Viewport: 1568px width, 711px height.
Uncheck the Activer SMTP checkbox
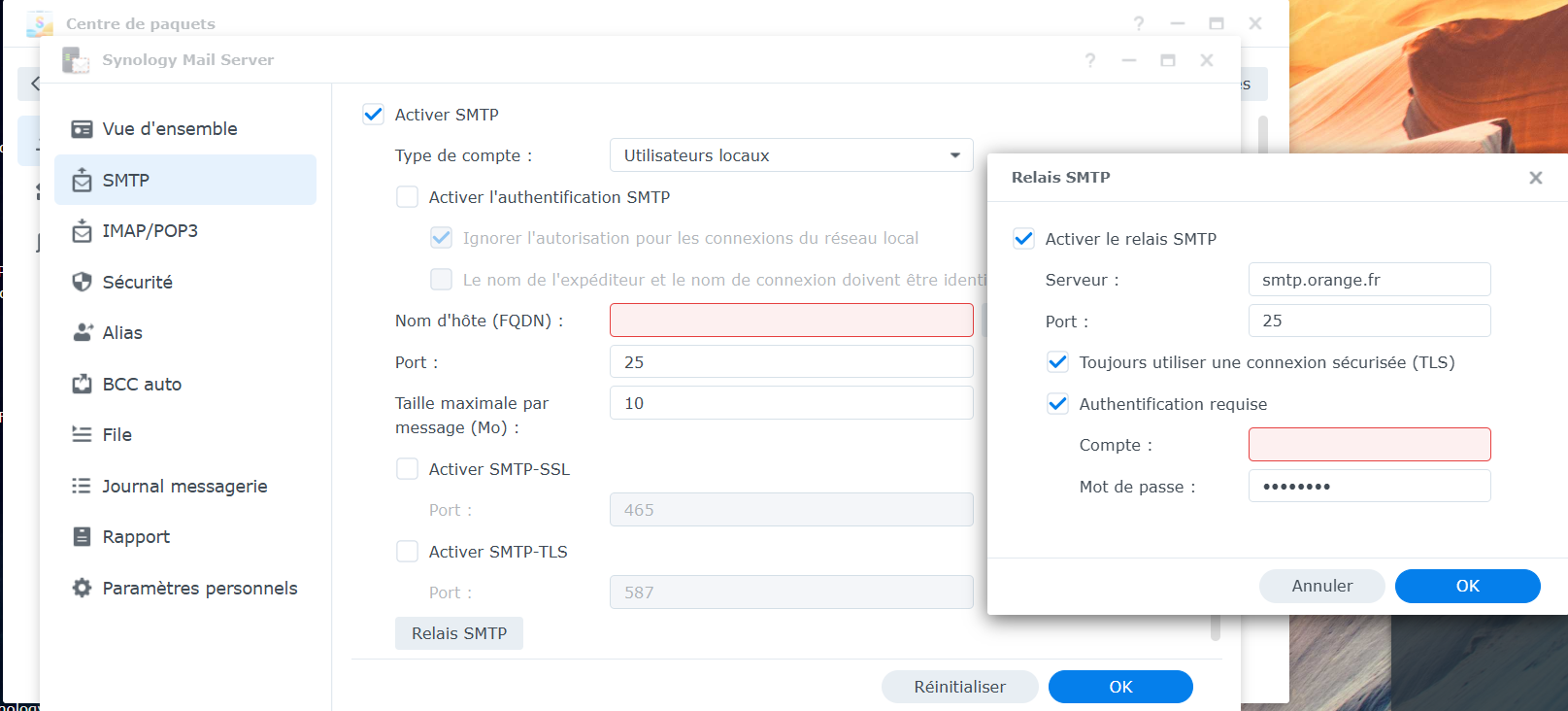click(x=374, y=115)
